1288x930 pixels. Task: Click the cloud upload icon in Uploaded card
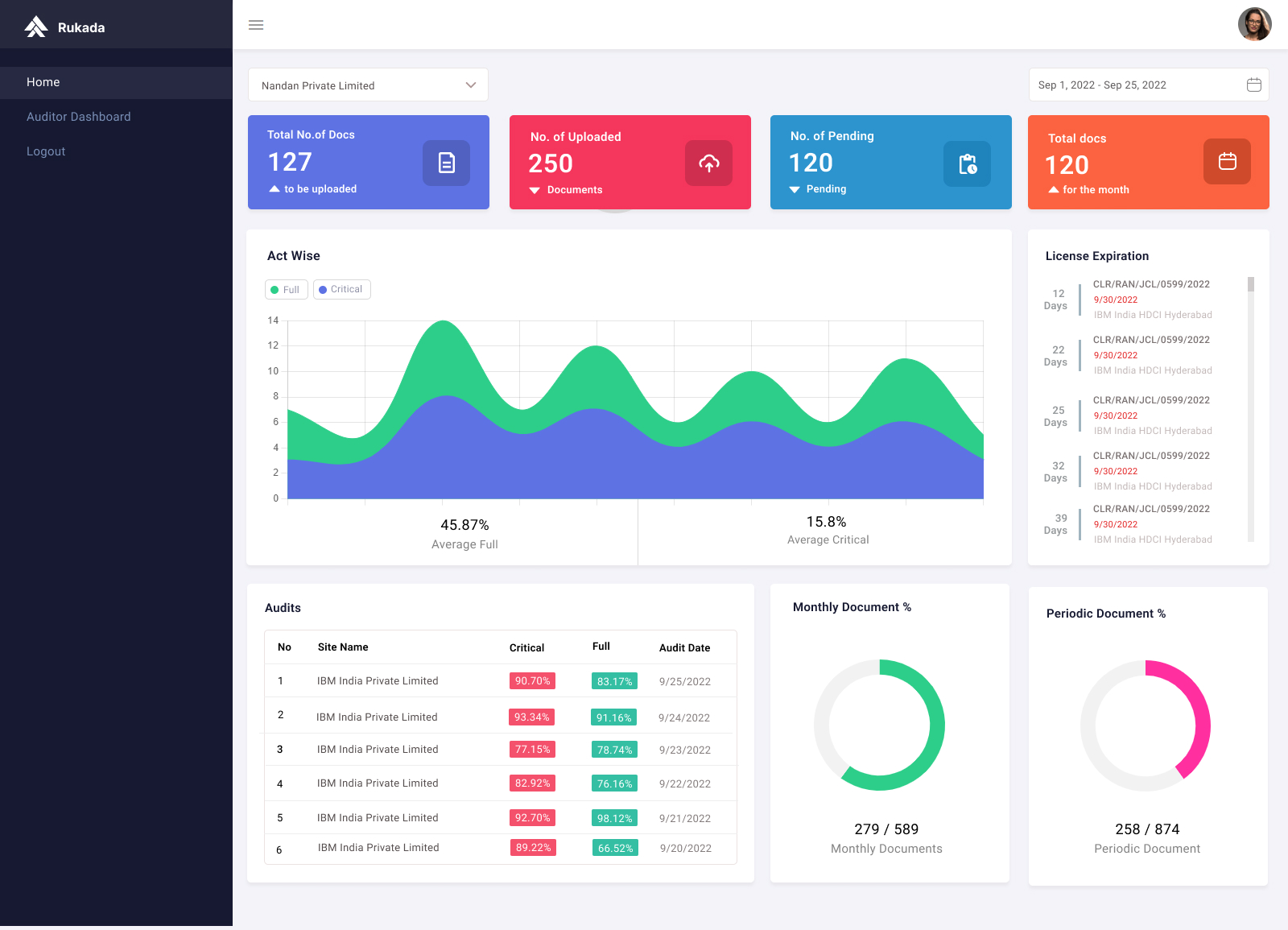click(708, 163)
